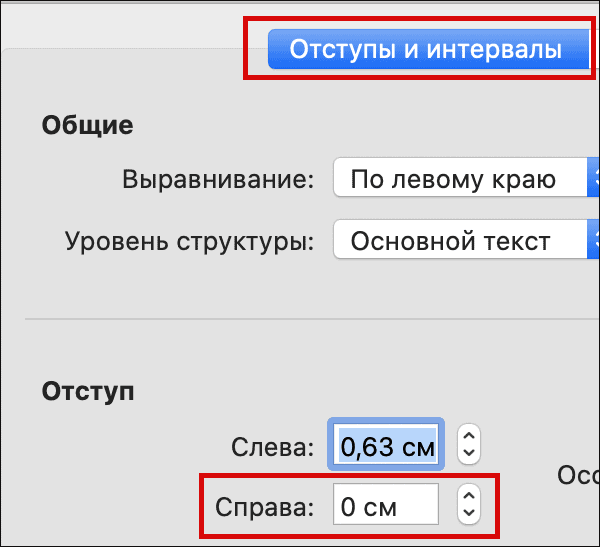Open the Уровень структуры dropdown showing Основной текст
This screenshot has width=600, height=547.
point(466,240)
